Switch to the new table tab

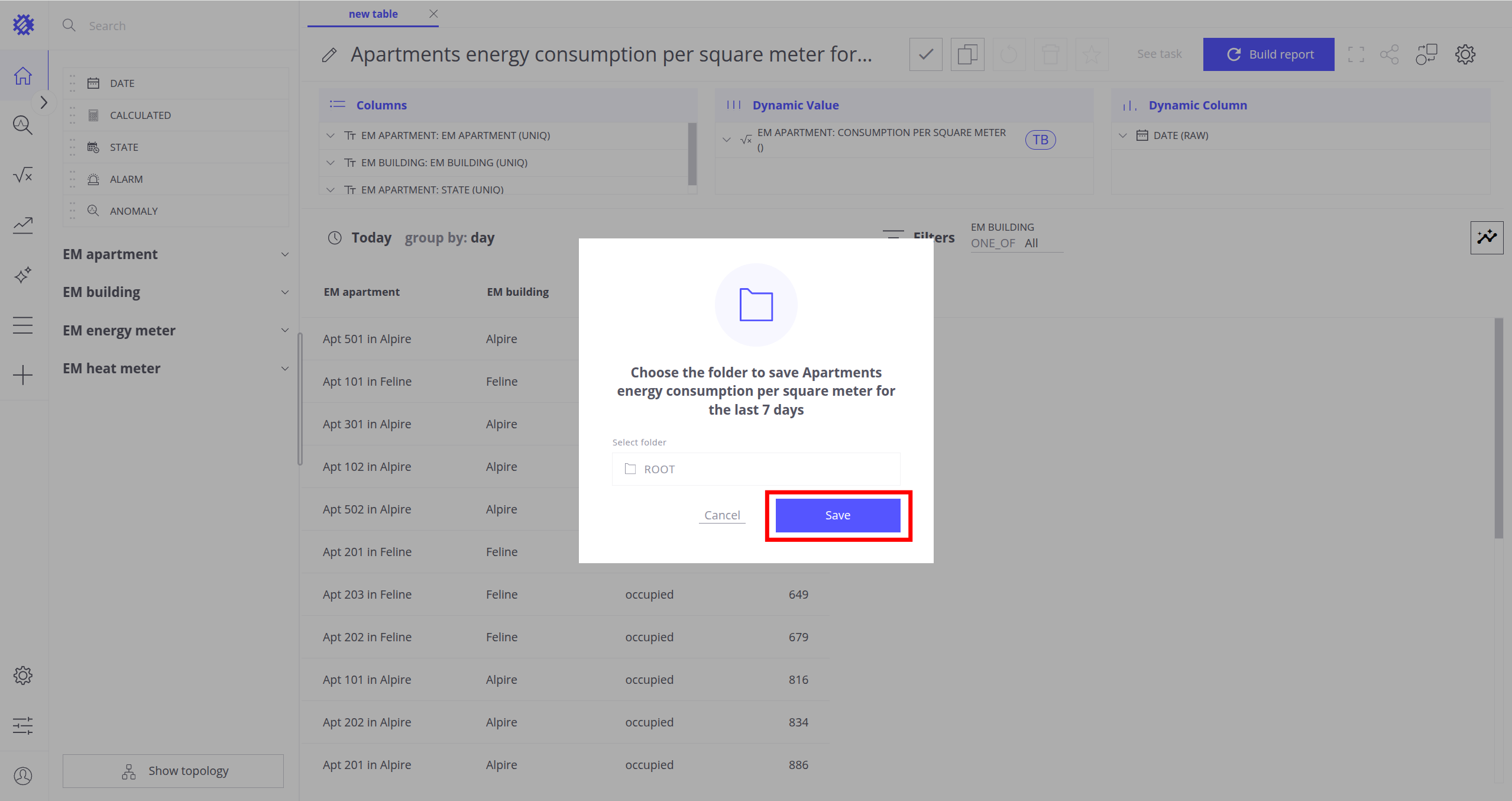point(373,14)
